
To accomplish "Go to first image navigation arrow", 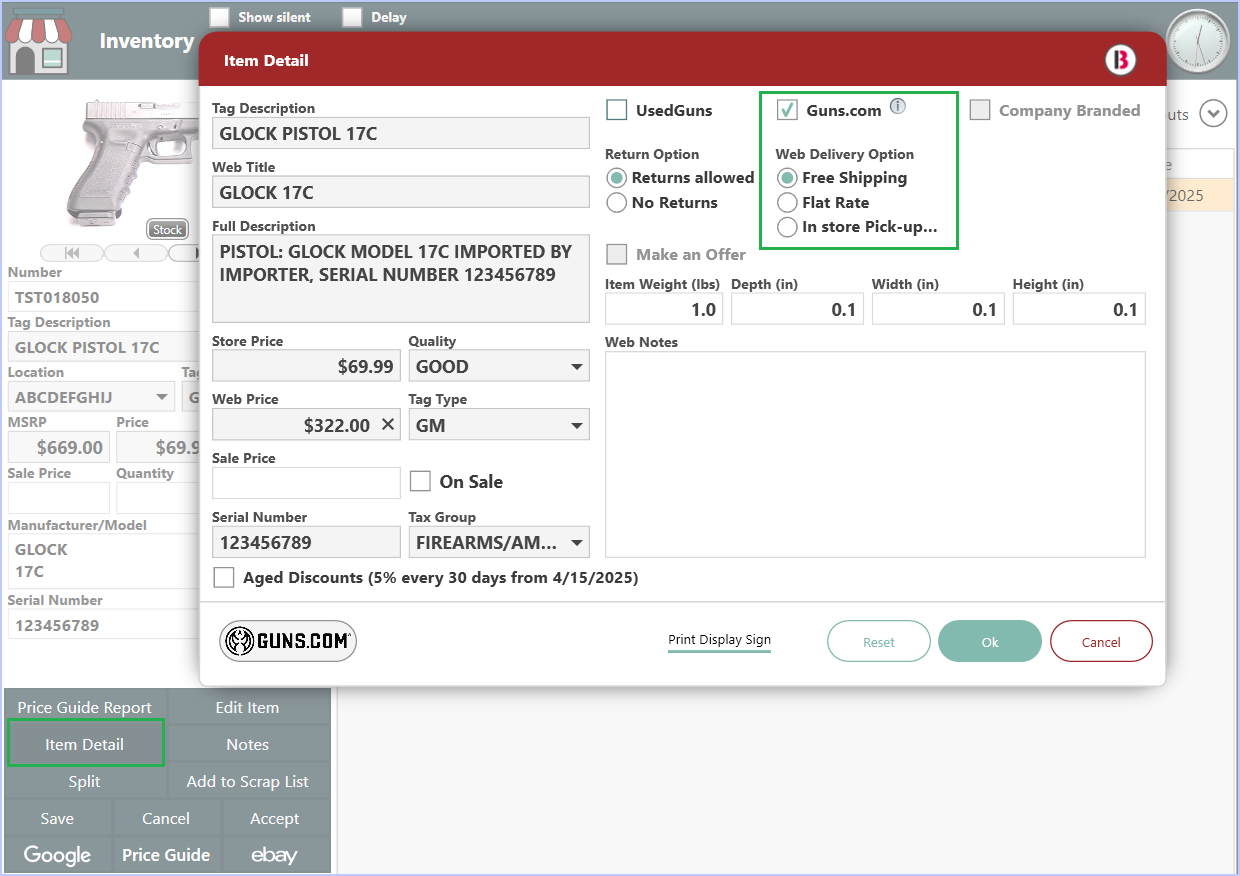I will [x=72, y=253].
